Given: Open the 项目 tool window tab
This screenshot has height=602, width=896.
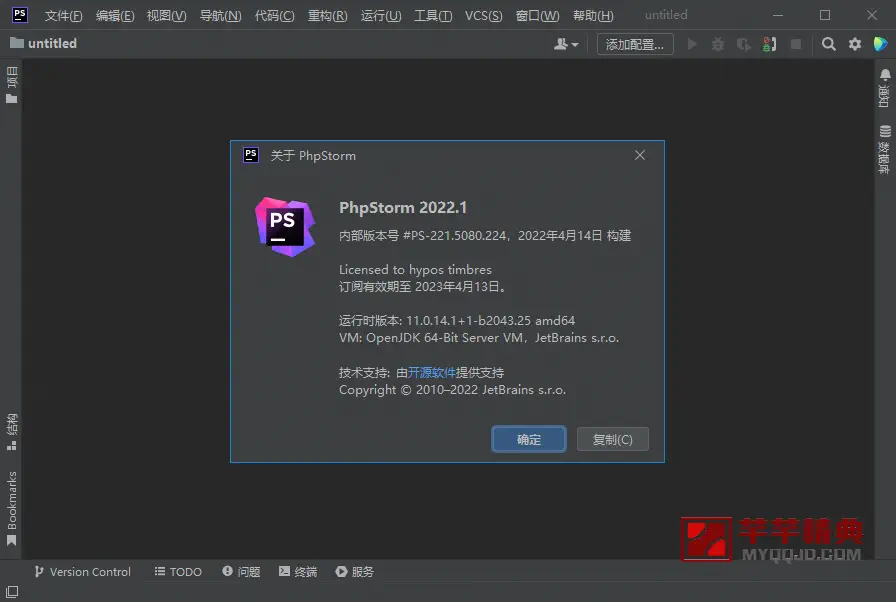Looking at the screenshot, I should point(11,85).
